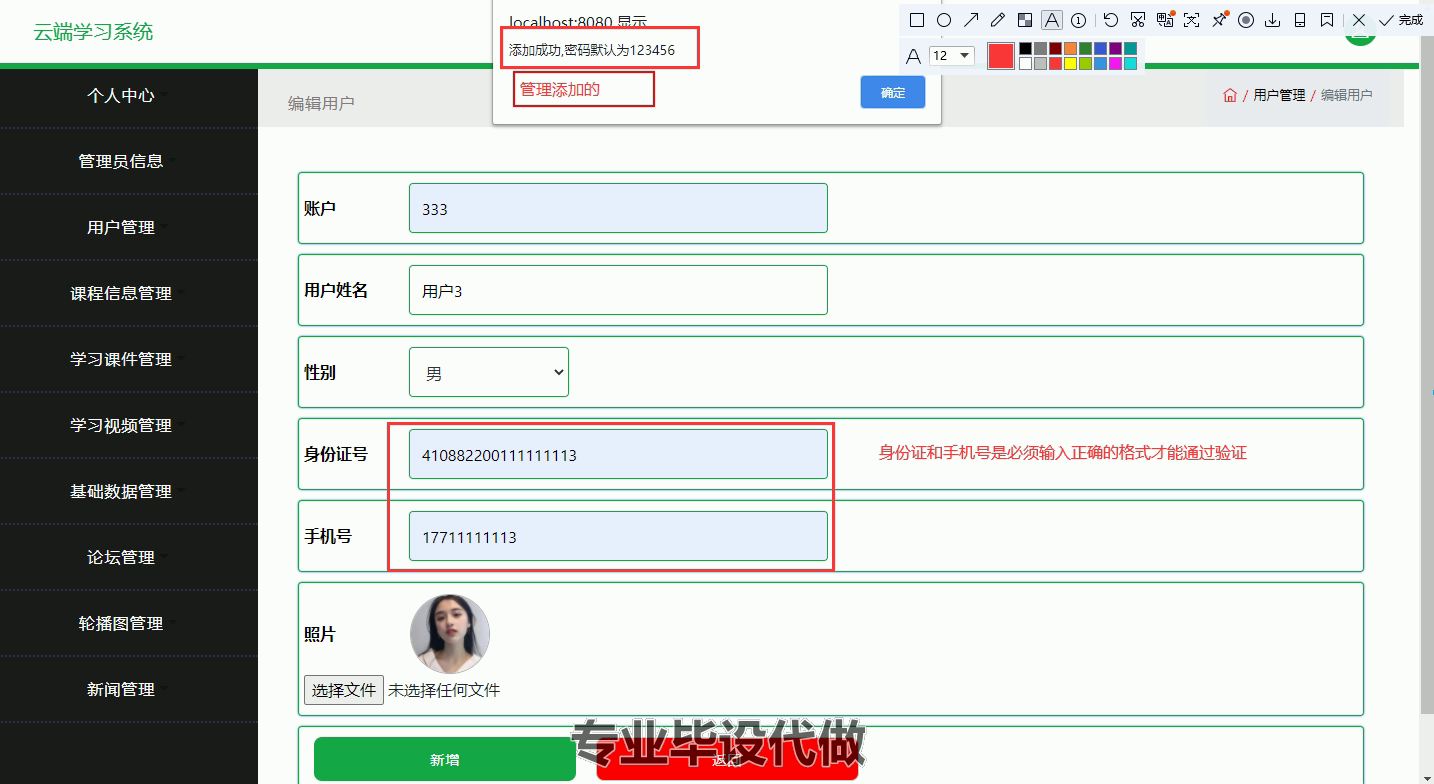Open the font size 12 dropdown
The image size is (1434, 784).
tap(951, 56)
